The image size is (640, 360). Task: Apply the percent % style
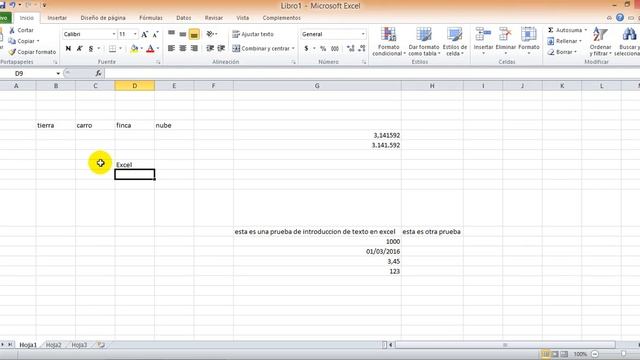point(323,49)
